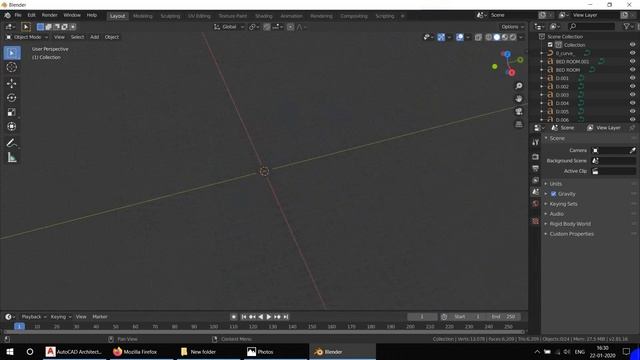Open the Active Tool properties tab
This screenshot has width=640, height=360.
536,142
